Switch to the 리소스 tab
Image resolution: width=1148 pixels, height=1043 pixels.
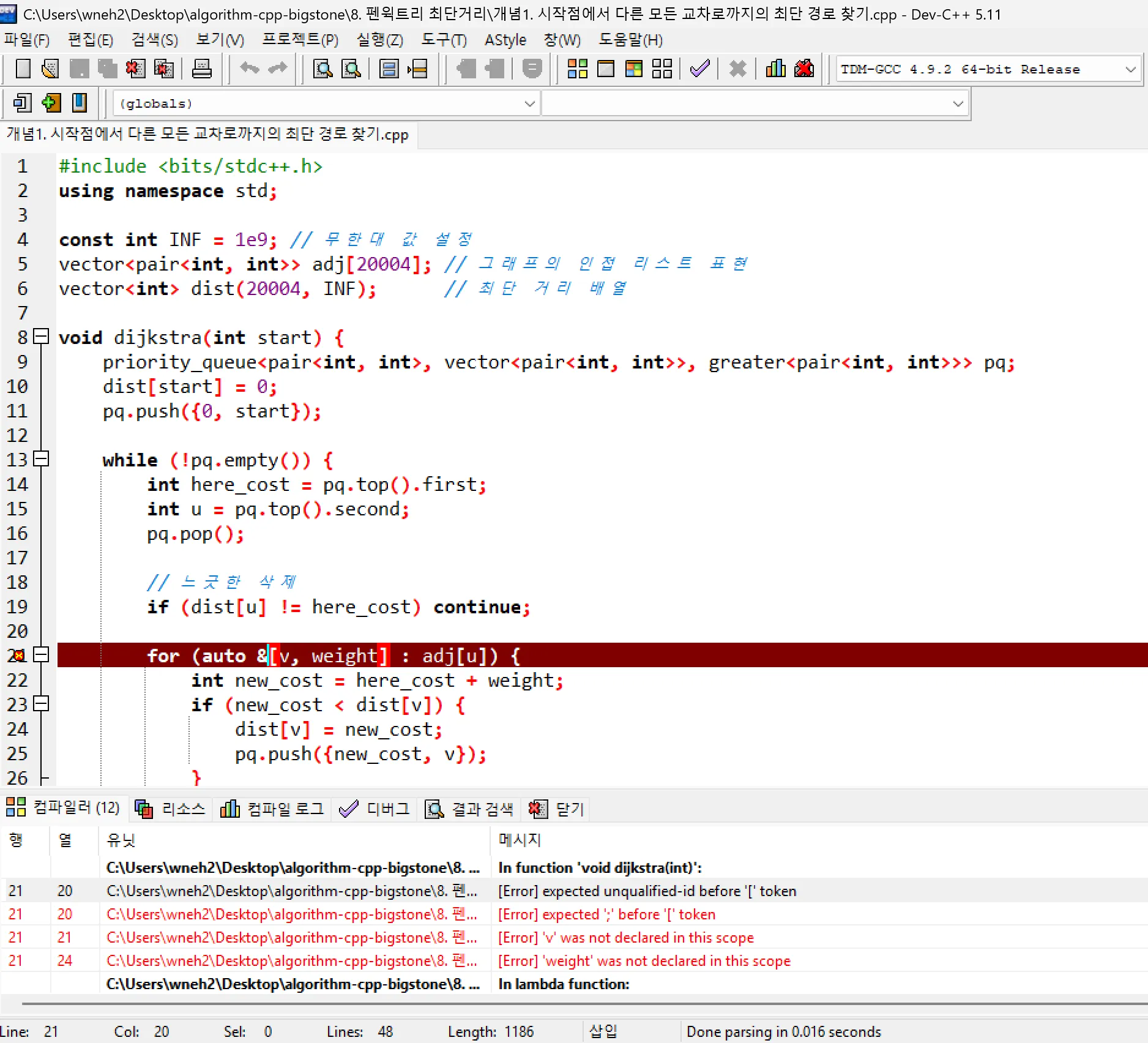point(171,809)
